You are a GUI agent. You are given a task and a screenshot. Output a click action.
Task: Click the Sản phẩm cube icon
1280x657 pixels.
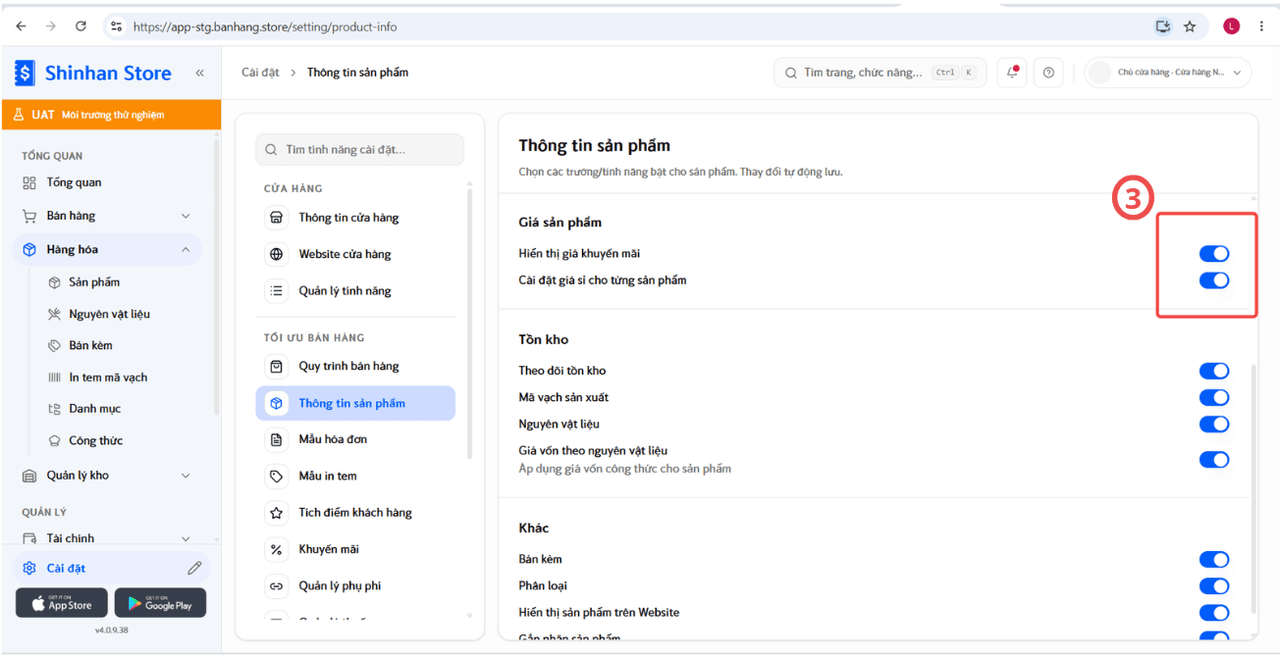[x=55, y=282]
